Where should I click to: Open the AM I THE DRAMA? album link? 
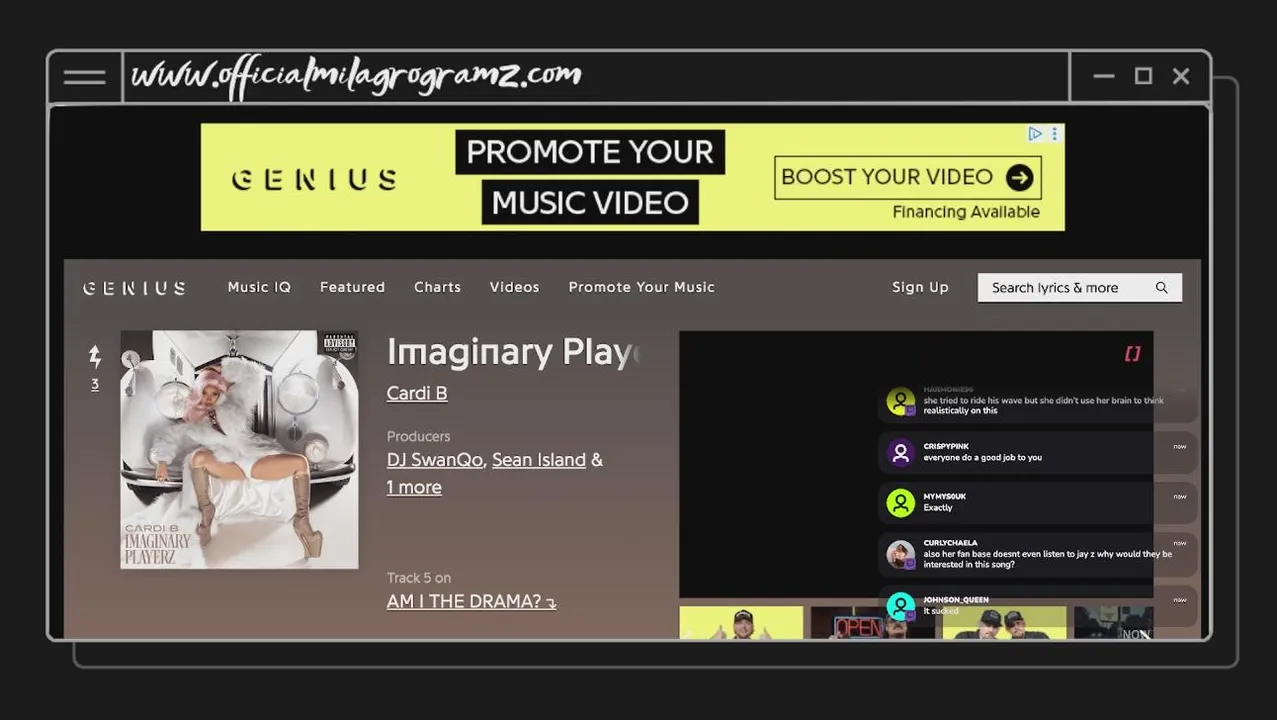[472, 601]
